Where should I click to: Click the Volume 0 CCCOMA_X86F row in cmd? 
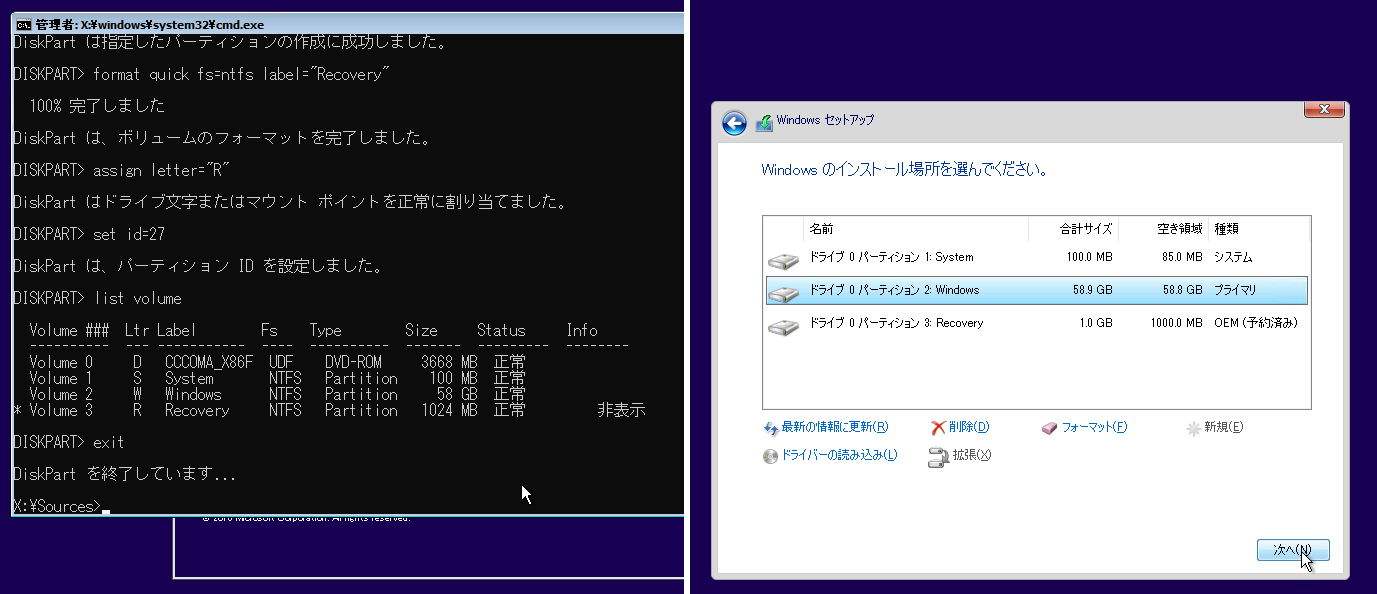277,362
